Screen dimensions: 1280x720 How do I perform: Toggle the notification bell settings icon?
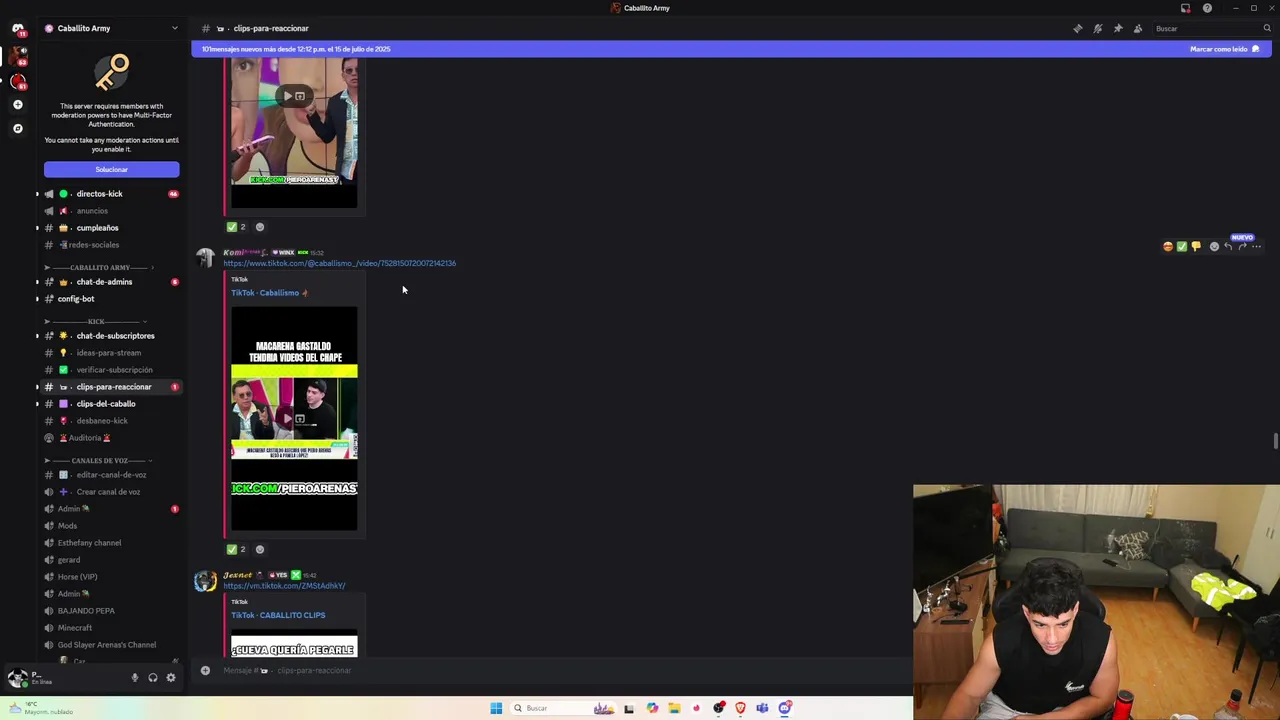[x=1098, y=28]
